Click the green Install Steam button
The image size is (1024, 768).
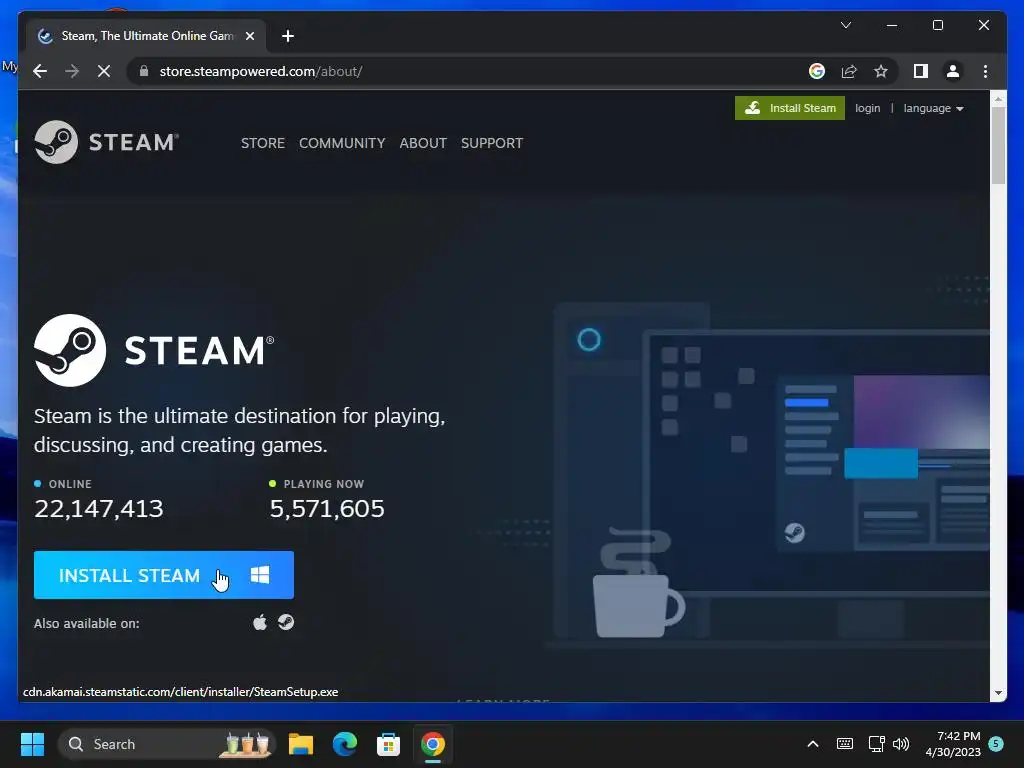790,108
